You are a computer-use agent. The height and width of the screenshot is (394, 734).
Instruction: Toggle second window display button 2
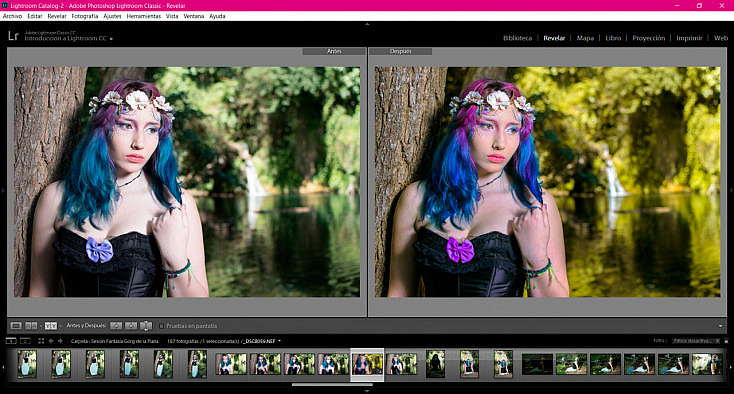[x=25, y=341]
